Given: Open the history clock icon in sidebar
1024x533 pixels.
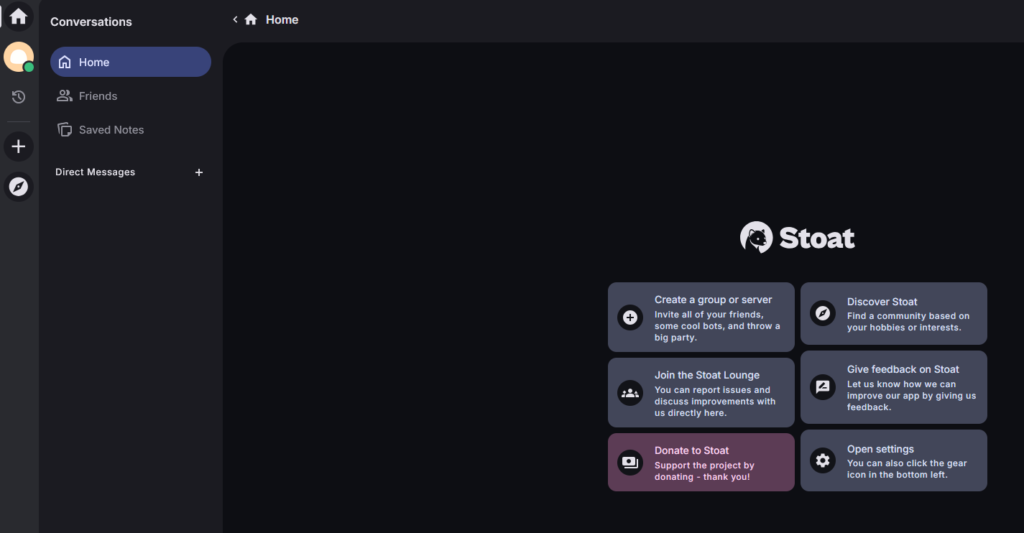Looking at the screenshot, I should click(18, 97).
